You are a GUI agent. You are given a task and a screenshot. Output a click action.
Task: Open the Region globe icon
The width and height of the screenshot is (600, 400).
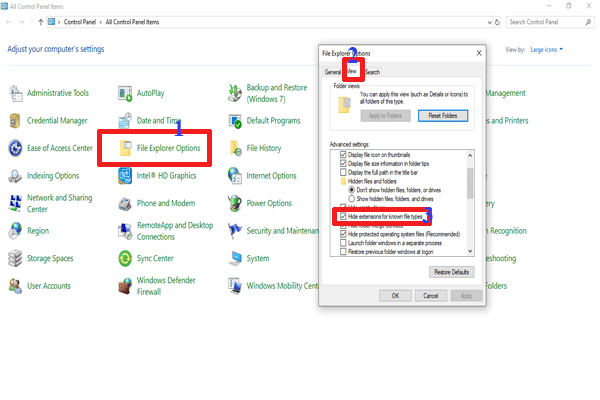tap(15, 231)
